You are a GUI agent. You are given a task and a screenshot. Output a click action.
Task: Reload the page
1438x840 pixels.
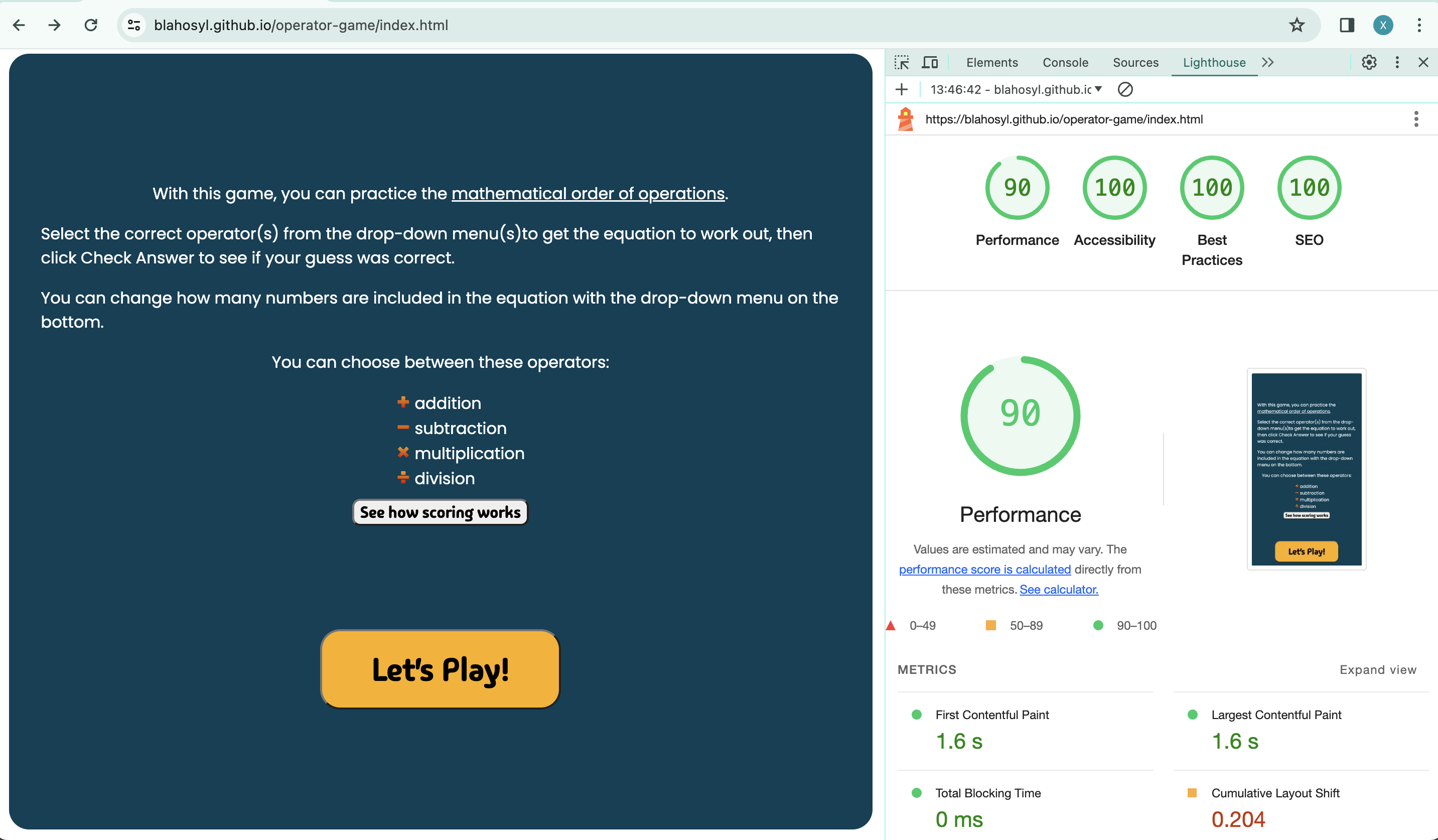coord(91,25)
